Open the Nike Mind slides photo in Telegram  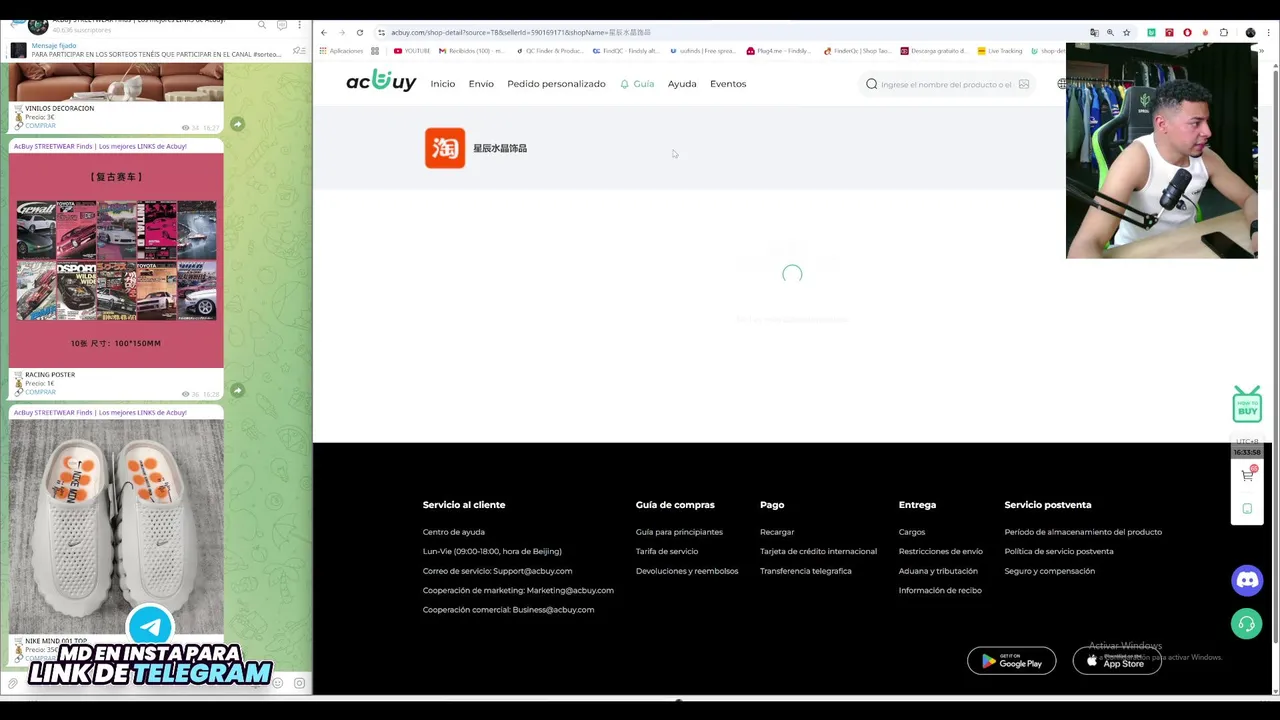click(116, 526)
